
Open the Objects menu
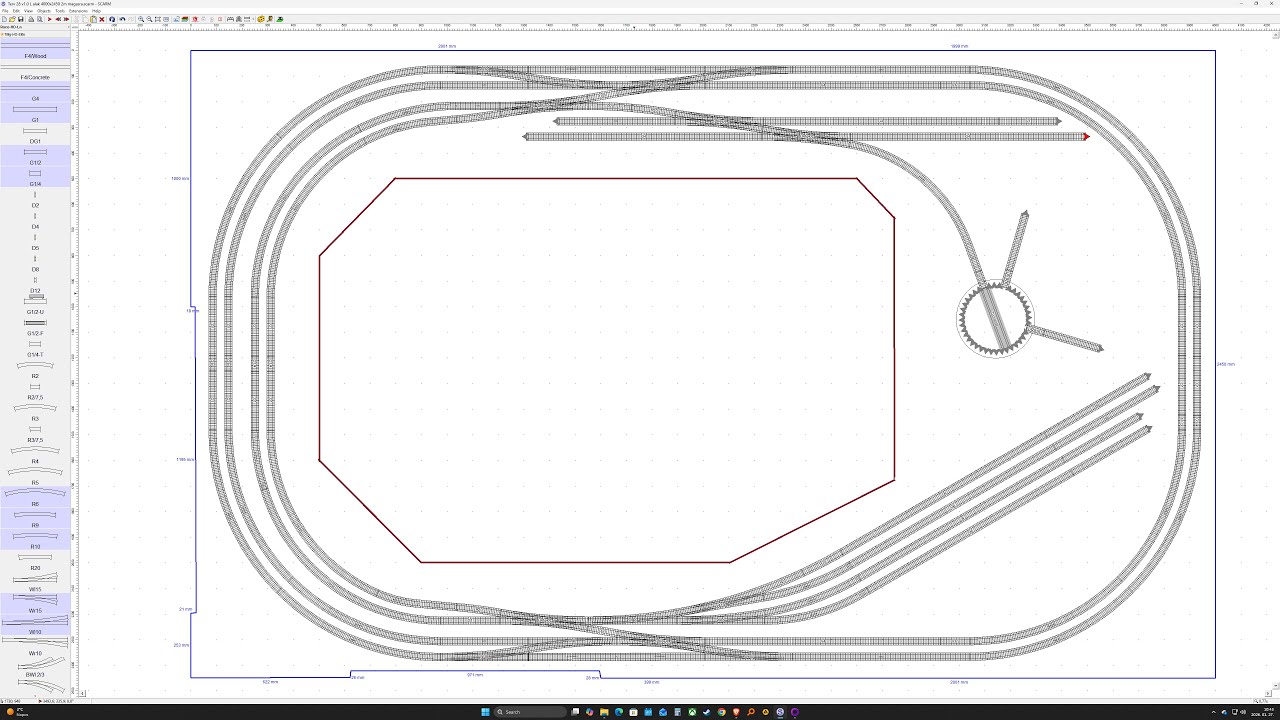pos(44,11)
